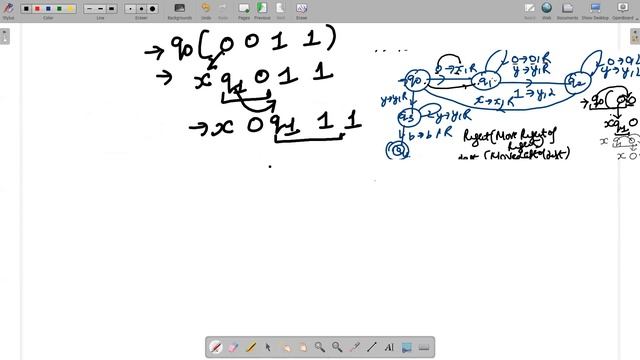Choose the green pen color
The image size is (640, 360).
pos(60,9)
